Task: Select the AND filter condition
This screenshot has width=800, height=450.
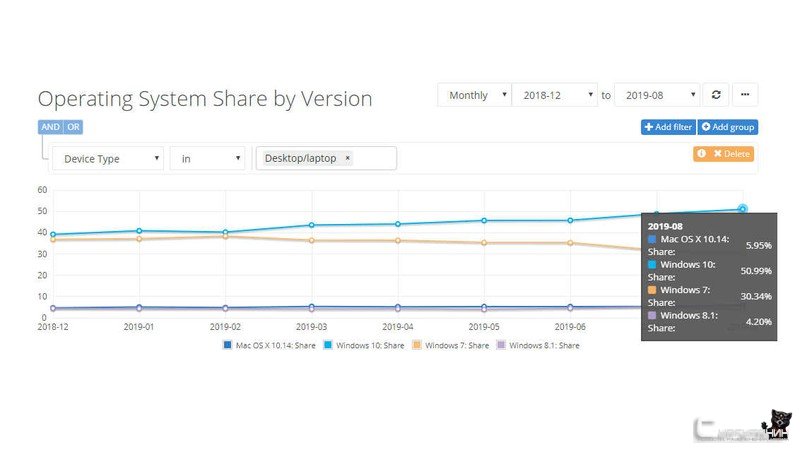Action: coord(50,127)
